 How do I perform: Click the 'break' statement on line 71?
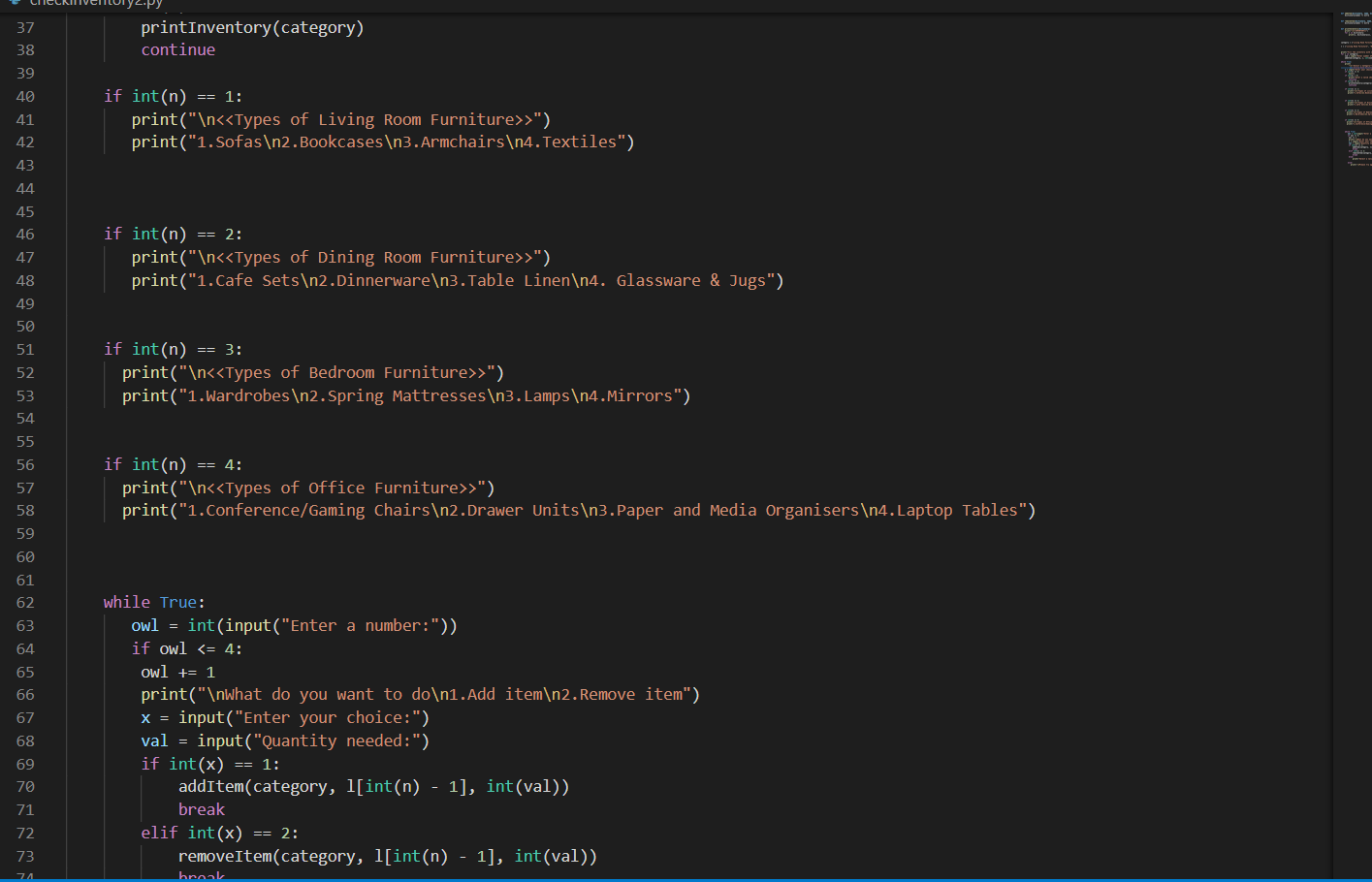[x=201, y=808]
